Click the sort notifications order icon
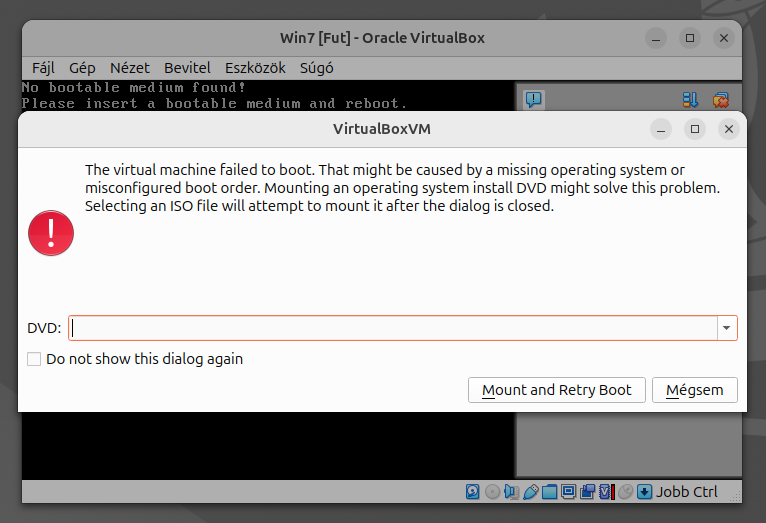The image size is (766, 523). coord(690,99)
